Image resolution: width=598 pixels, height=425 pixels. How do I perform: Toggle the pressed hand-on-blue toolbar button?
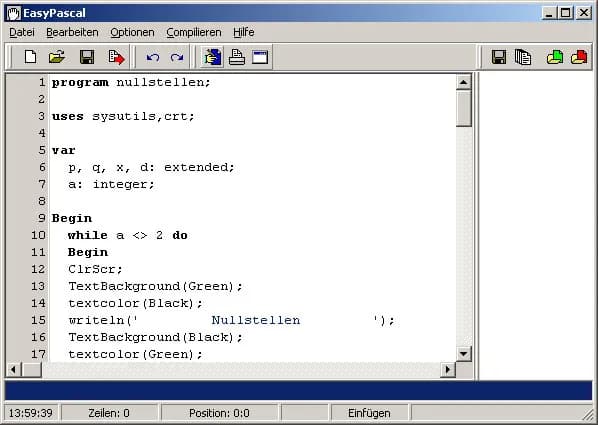coord(212,57)
